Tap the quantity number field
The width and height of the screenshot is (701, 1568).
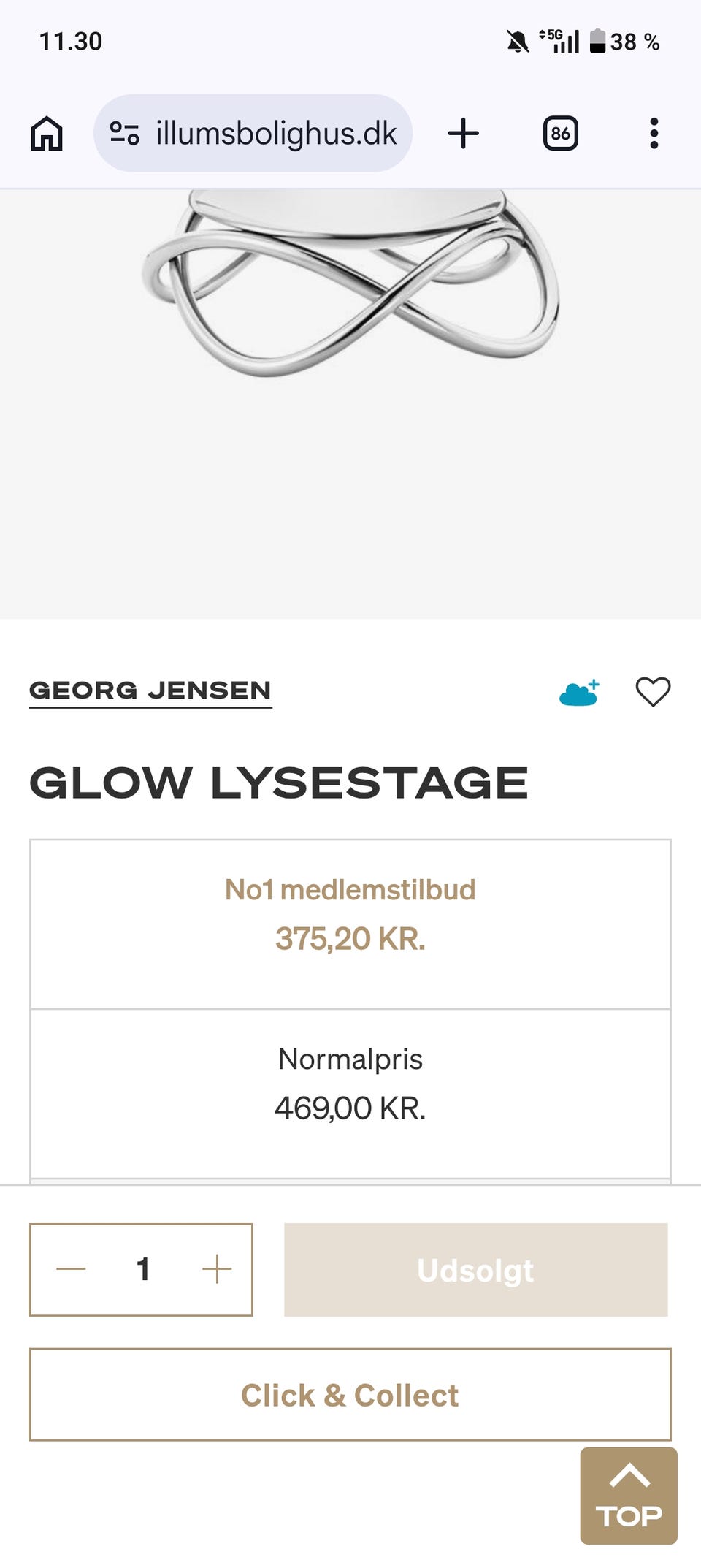point(143,1269)
